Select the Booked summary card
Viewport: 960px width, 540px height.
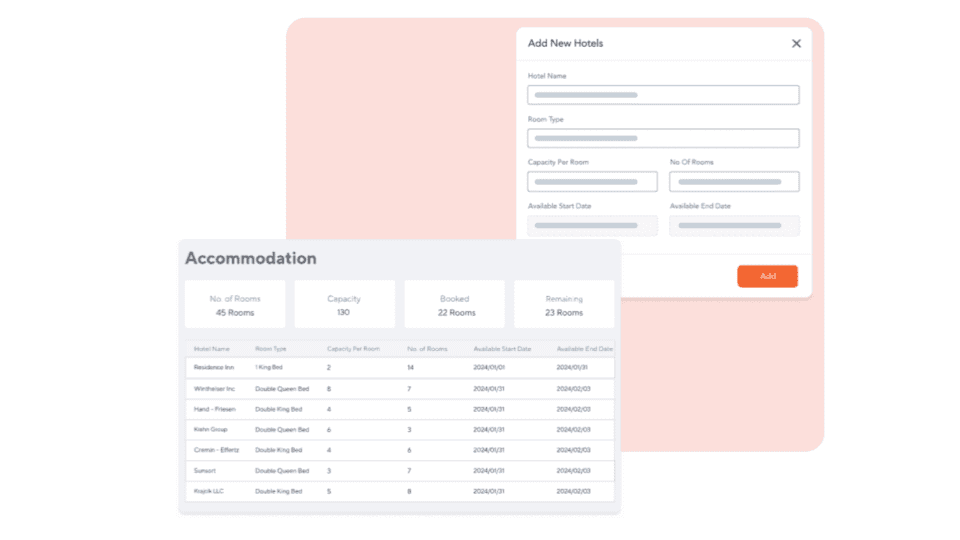(454, 304)
